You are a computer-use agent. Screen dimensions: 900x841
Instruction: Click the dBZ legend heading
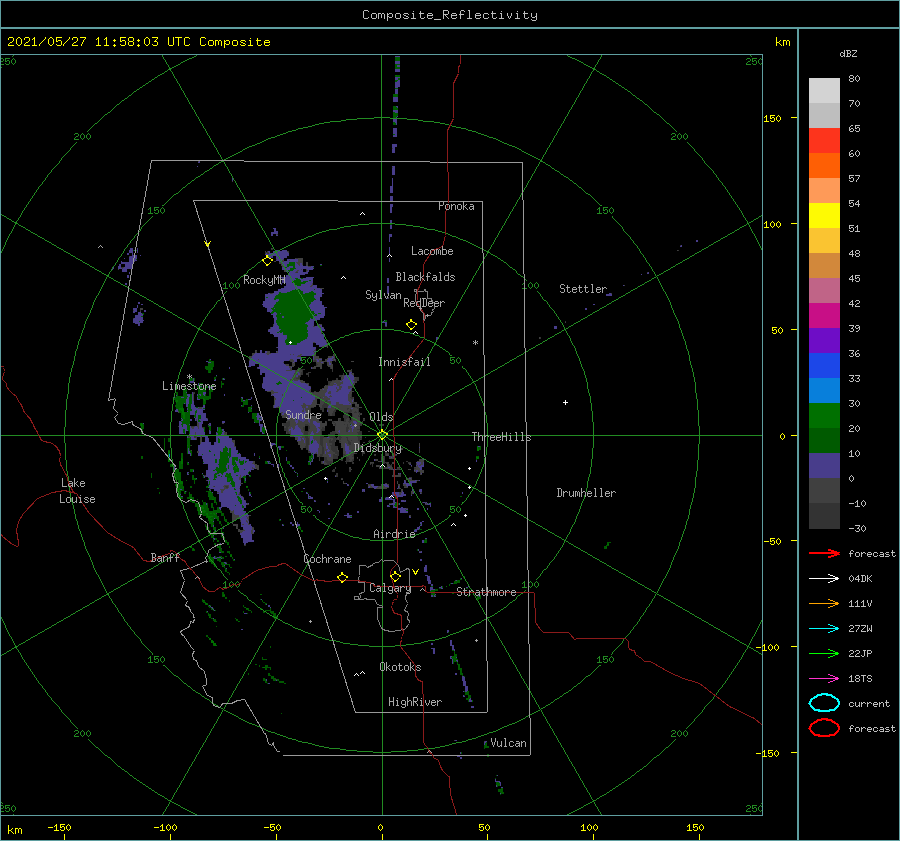[x=848, y=53]
